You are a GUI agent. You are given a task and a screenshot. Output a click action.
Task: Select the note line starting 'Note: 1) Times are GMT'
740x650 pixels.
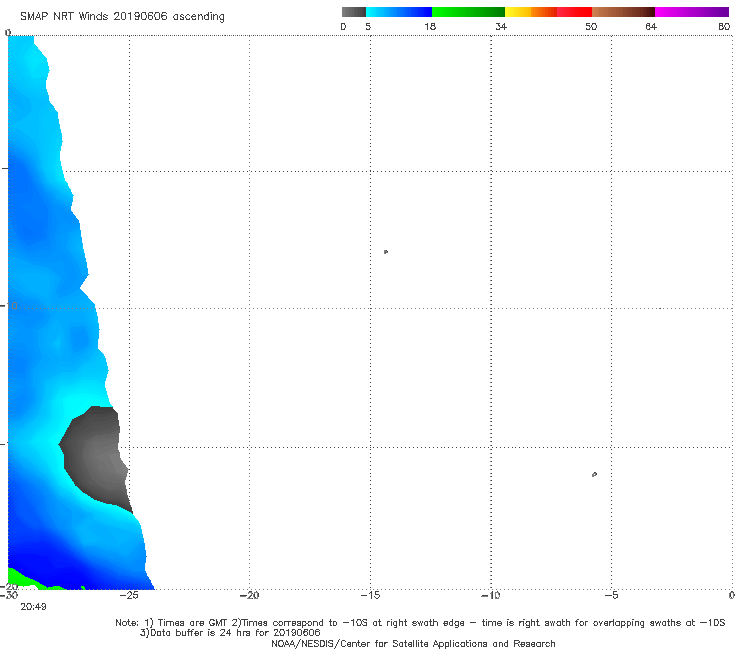(x=420, y=623)
